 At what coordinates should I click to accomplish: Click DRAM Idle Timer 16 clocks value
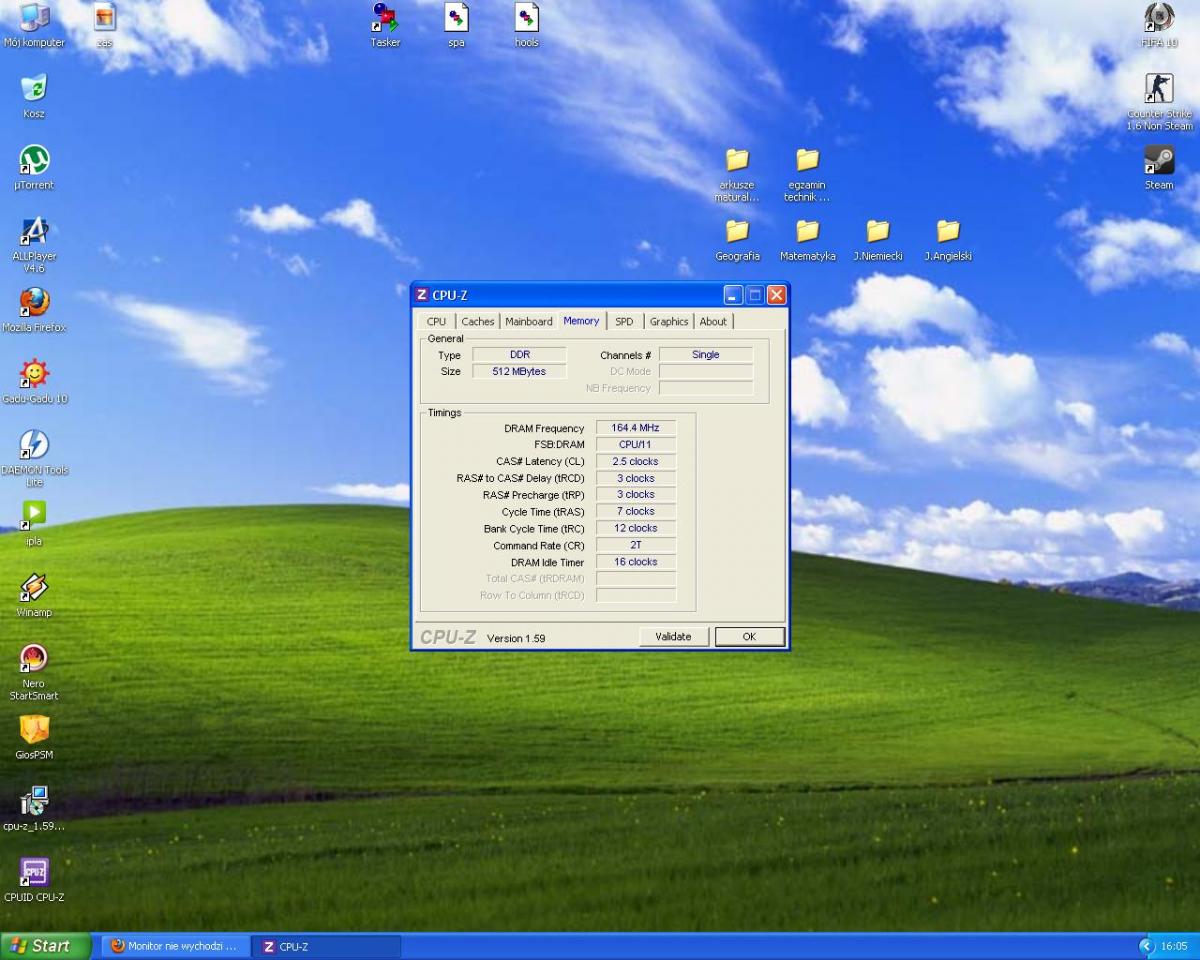click(636, 562)
